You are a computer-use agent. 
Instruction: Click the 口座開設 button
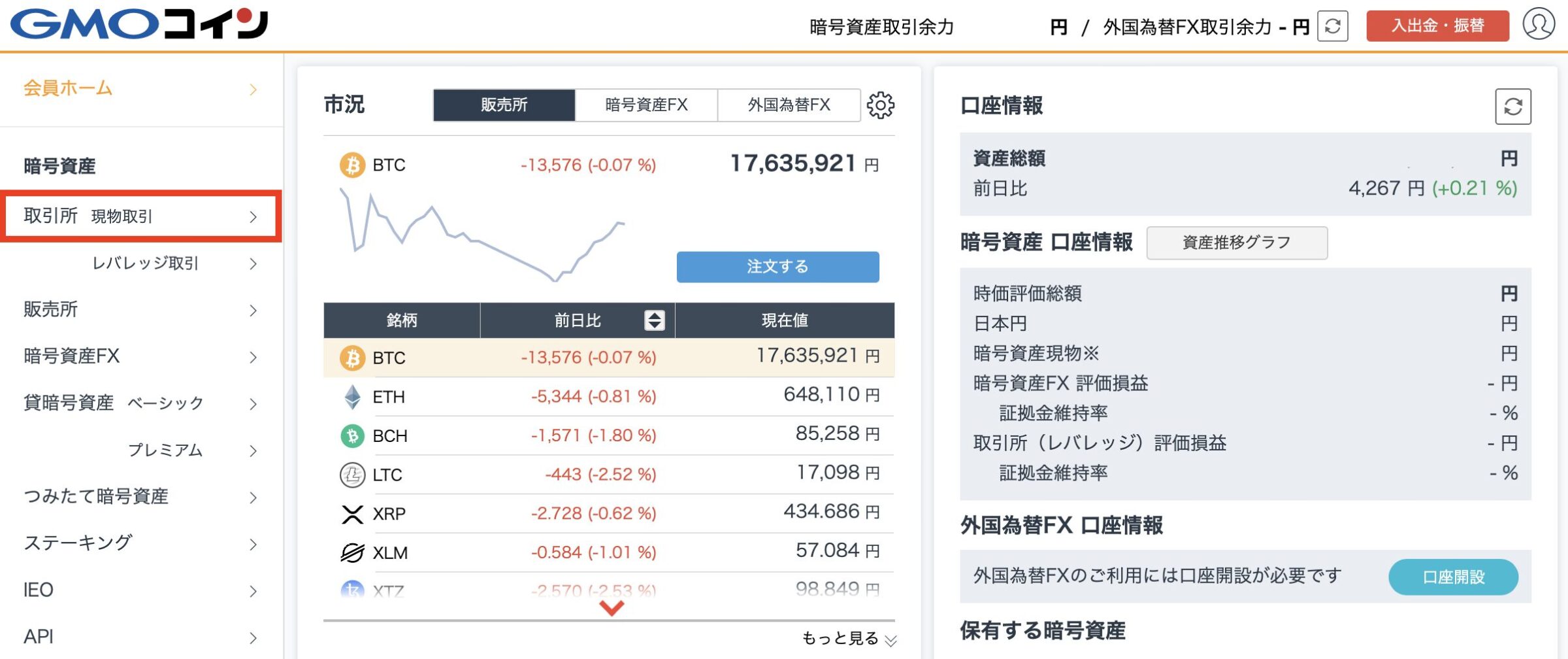point(1452,577)
